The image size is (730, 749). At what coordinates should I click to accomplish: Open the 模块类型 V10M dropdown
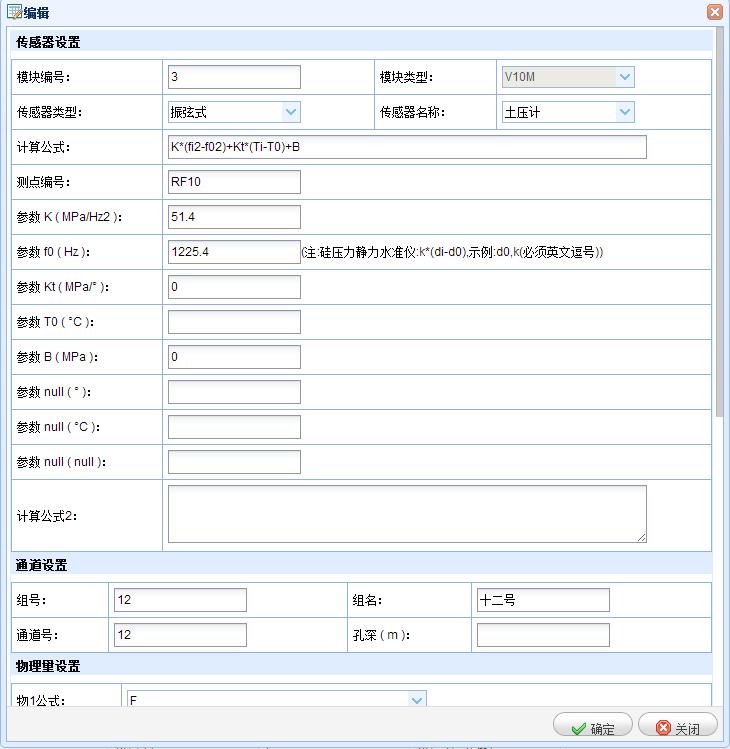click(625, 77)
